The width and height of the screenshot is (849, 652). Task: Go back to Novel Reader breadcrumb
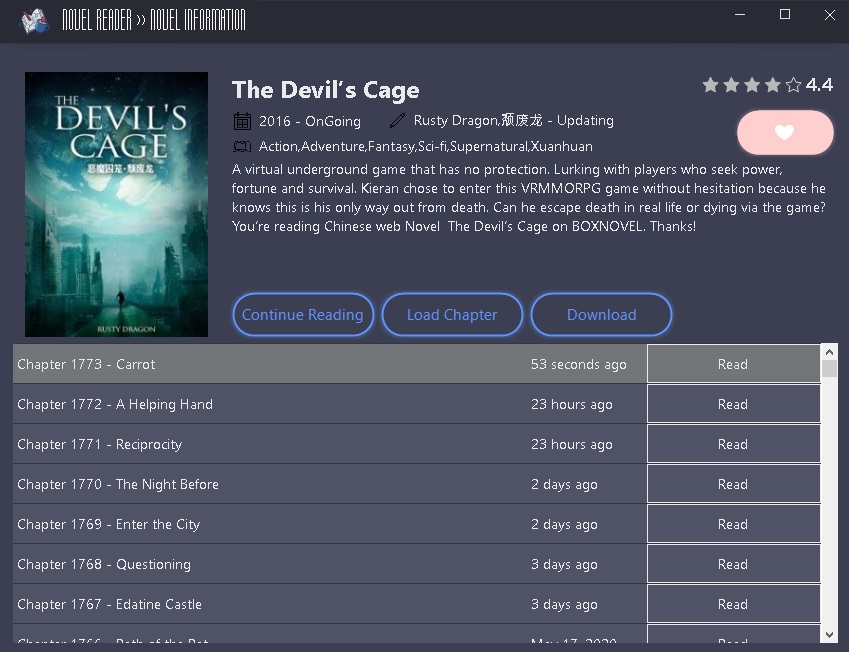point(96,20)
